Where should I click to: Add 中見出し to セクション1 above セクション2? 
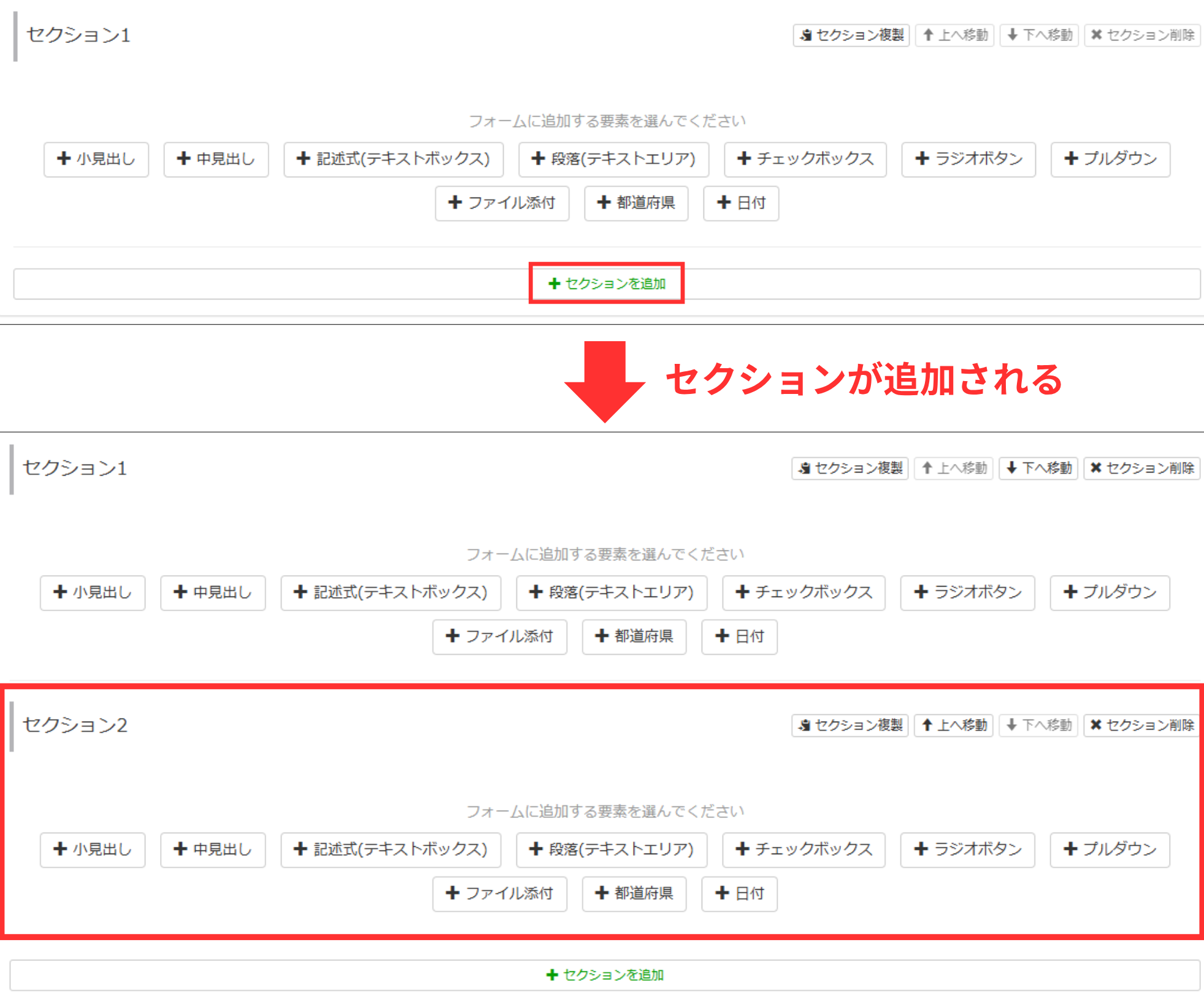coord(213,593)
